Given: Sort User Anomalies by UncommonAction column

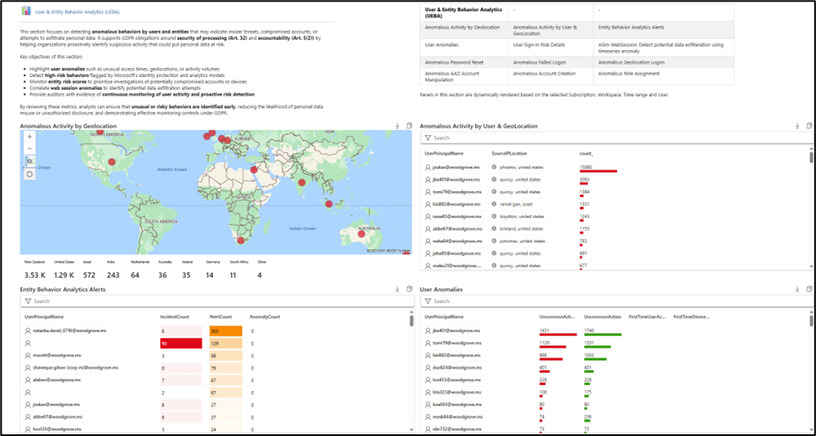Looking at the screenshot, I should [602, 316].
